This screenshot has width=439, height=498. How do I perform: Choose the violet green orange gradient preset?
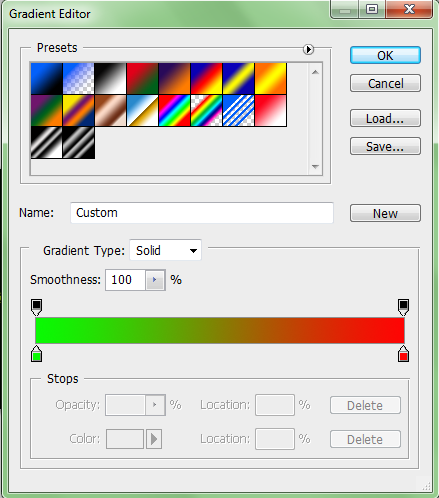tap(46, 111)
